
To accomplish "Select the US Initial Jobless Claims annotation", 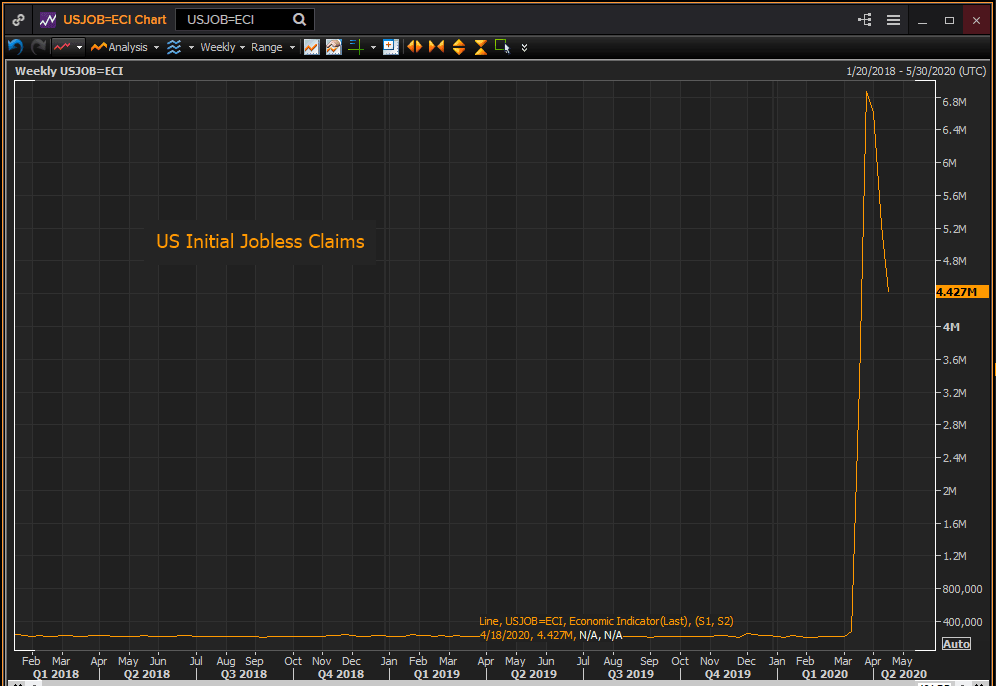I will click(x=260, y=241).
